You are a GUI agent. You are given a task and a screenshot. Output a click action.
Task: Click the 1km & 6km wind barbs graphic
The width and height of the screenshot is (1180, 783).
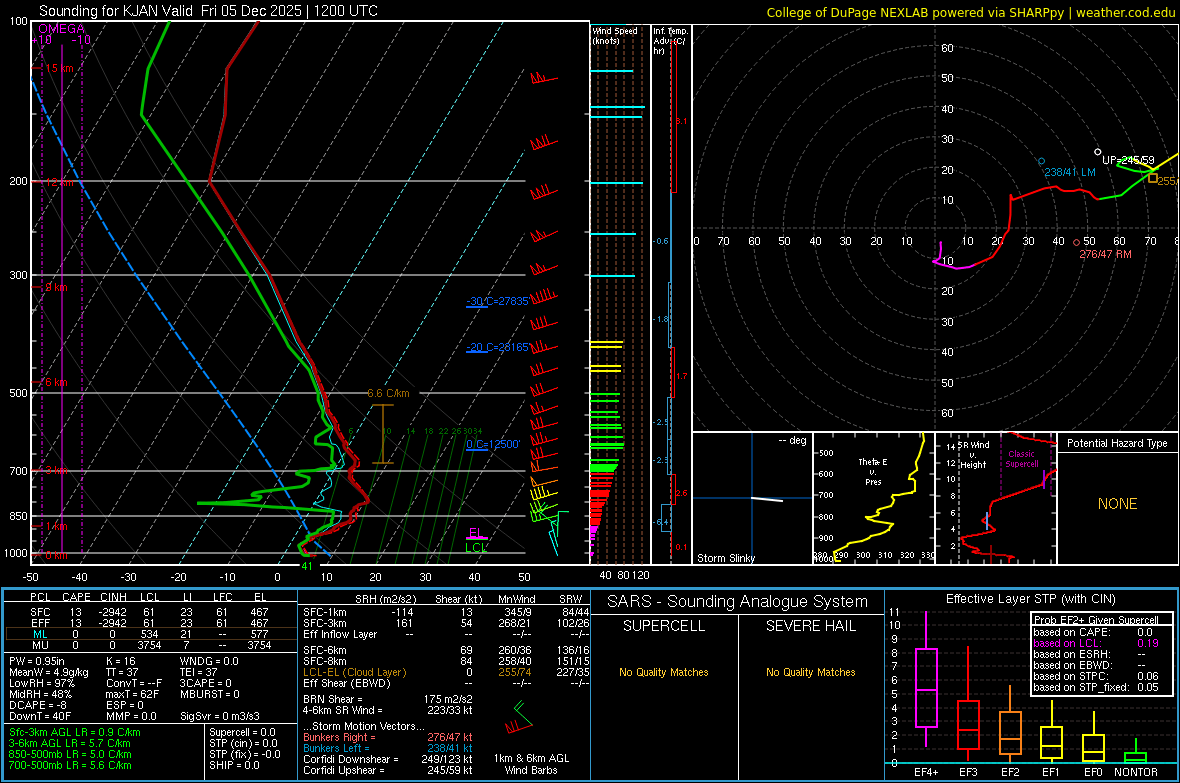tap(519, 718)
